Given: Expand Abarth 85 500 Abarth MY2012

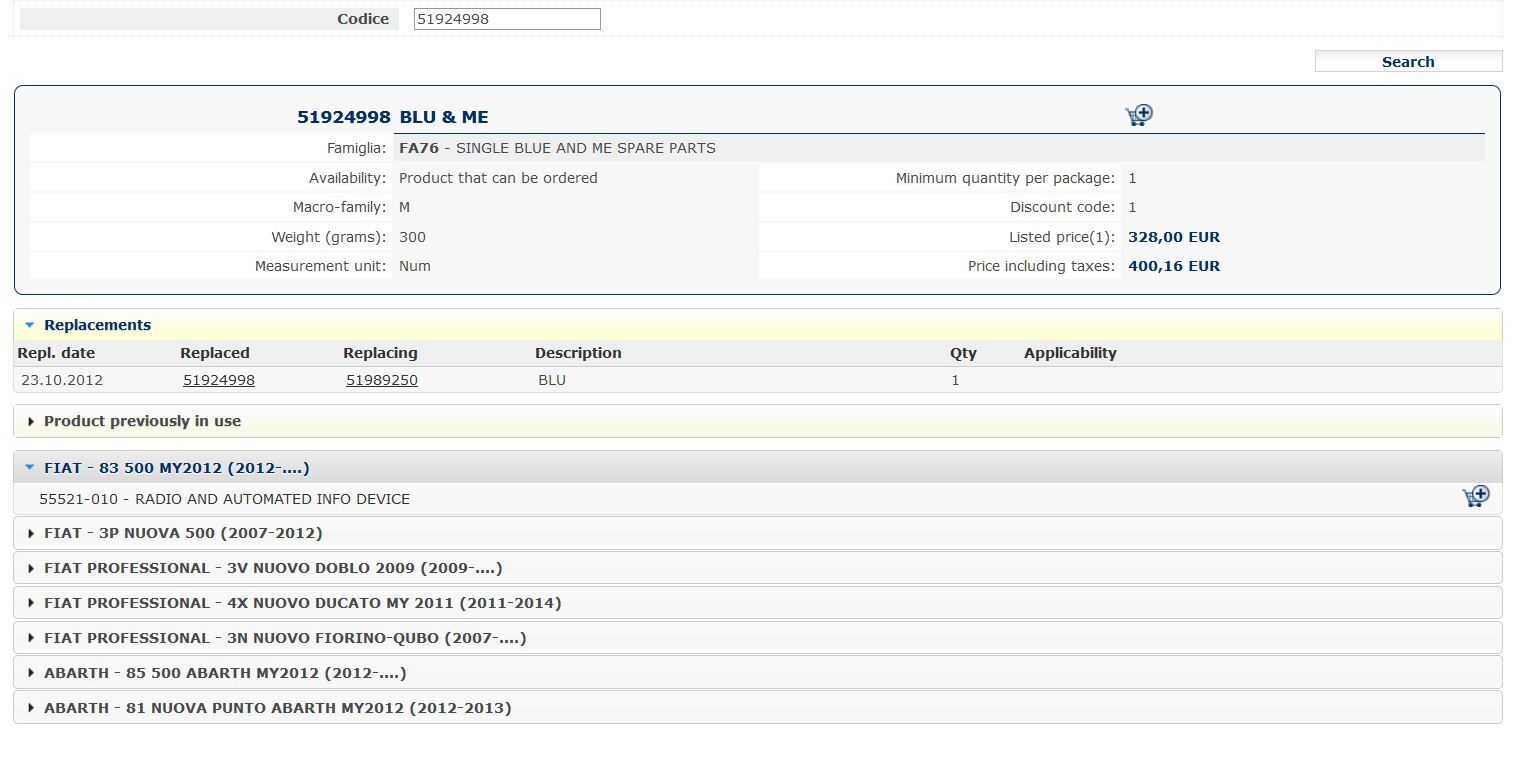Looking at the screenshot, I should [x=758, y=673].
